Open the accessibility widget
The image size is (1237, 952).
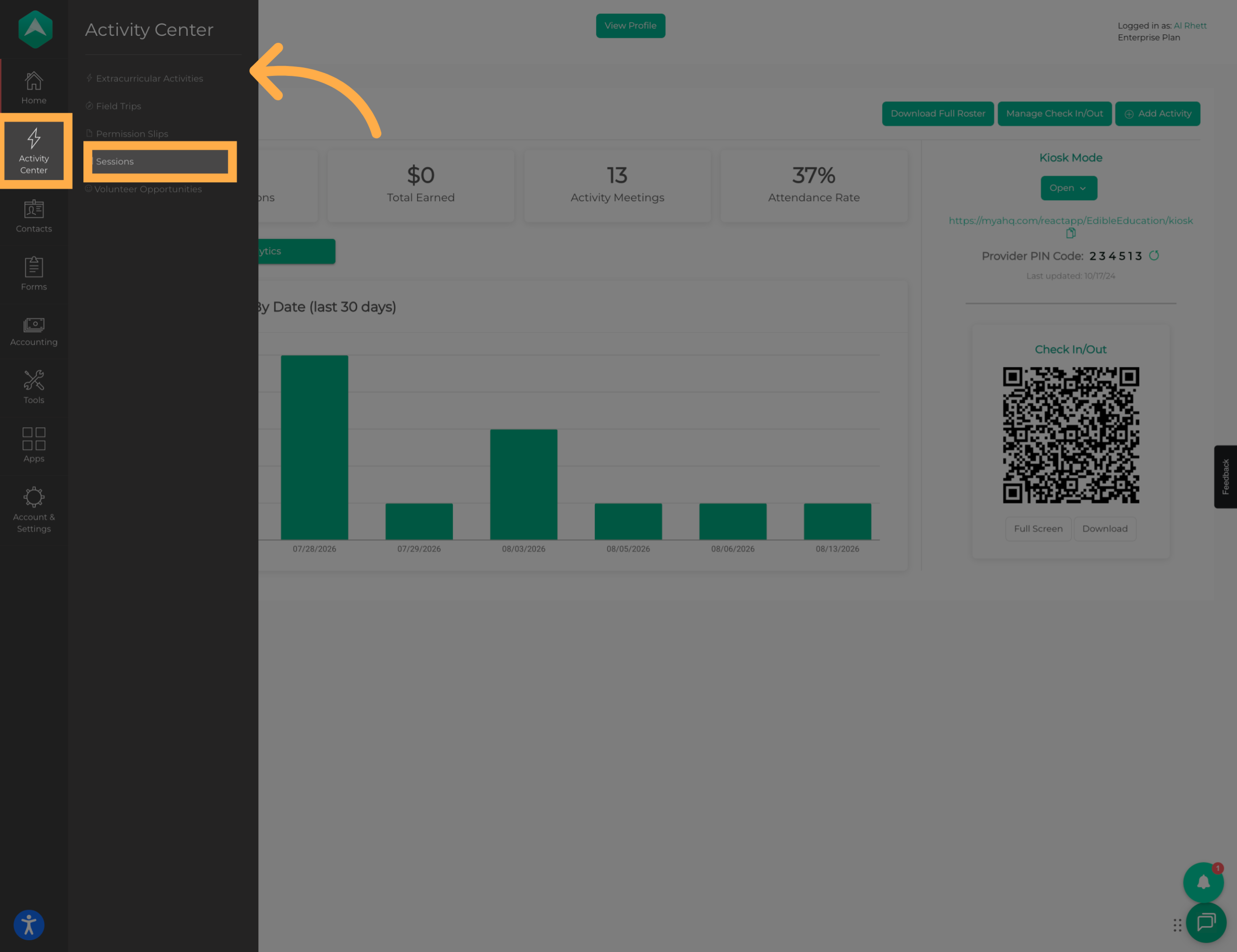tap(29, 925)
